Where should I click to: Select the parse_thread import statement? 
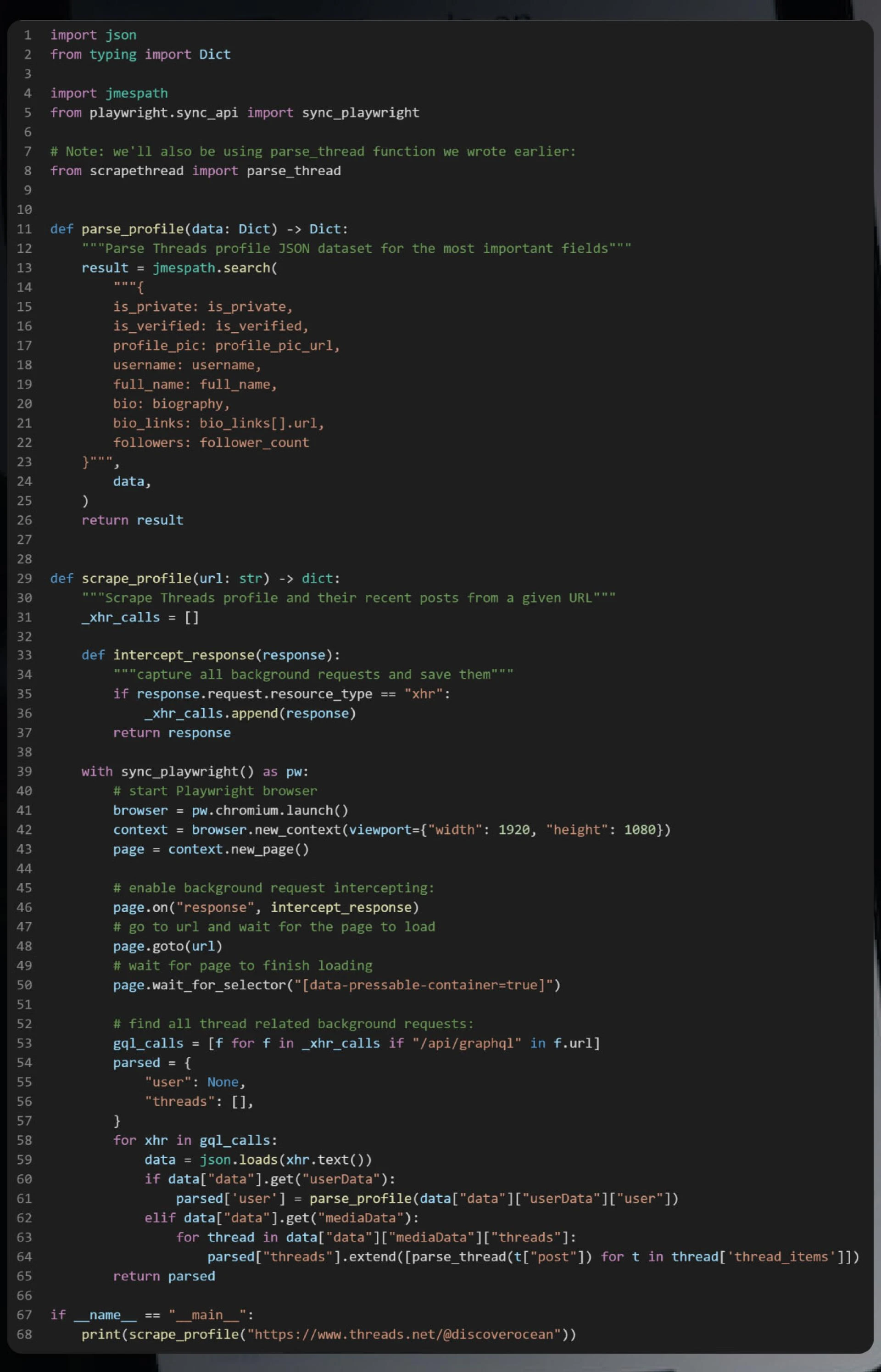(x=195, y=170)
